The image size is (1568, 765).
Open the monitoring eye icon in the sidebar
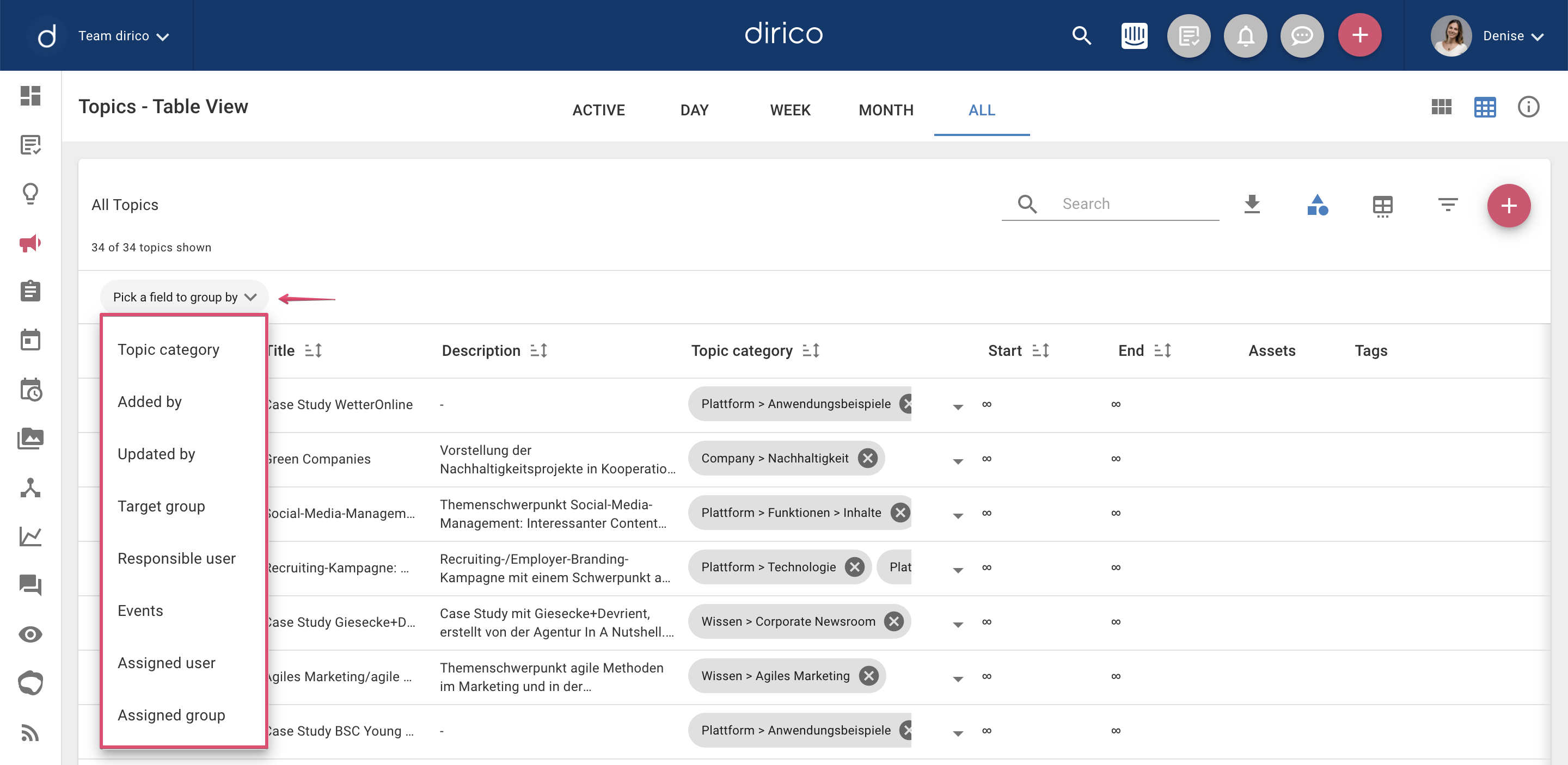(30, 634)
